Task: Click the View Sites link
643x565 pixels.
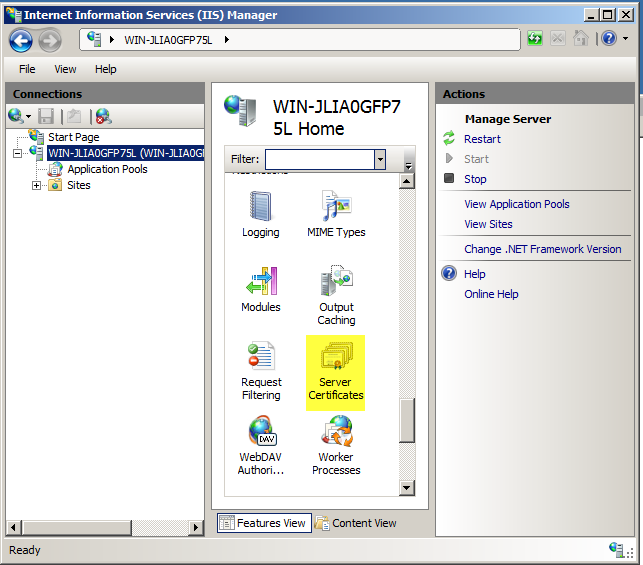Action: 488,224
